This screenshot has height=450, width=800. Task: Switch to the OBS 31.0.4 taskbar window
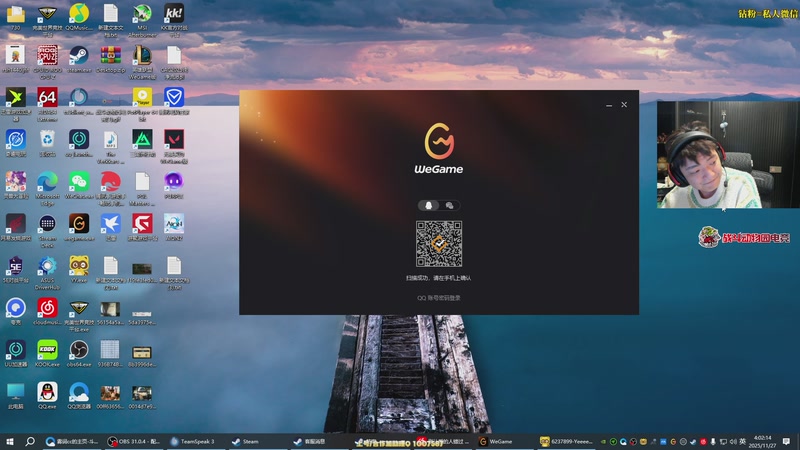(x=135, y=441)
